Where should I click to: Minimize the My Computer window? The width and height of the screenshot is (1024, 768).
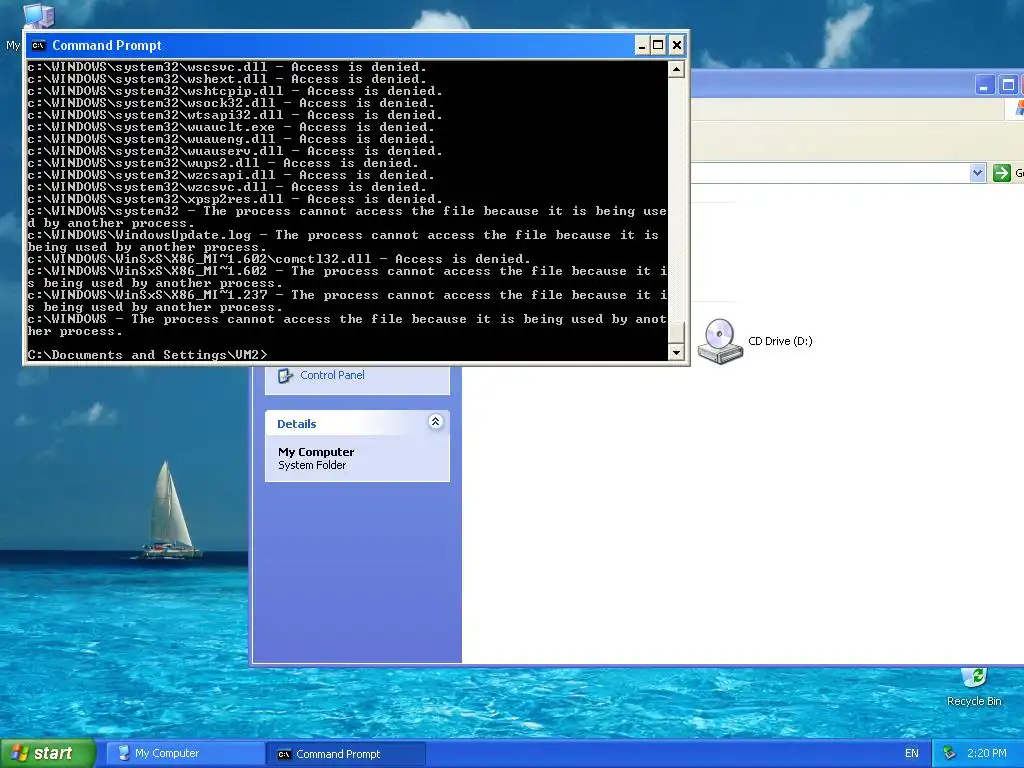tap(985, 85)
